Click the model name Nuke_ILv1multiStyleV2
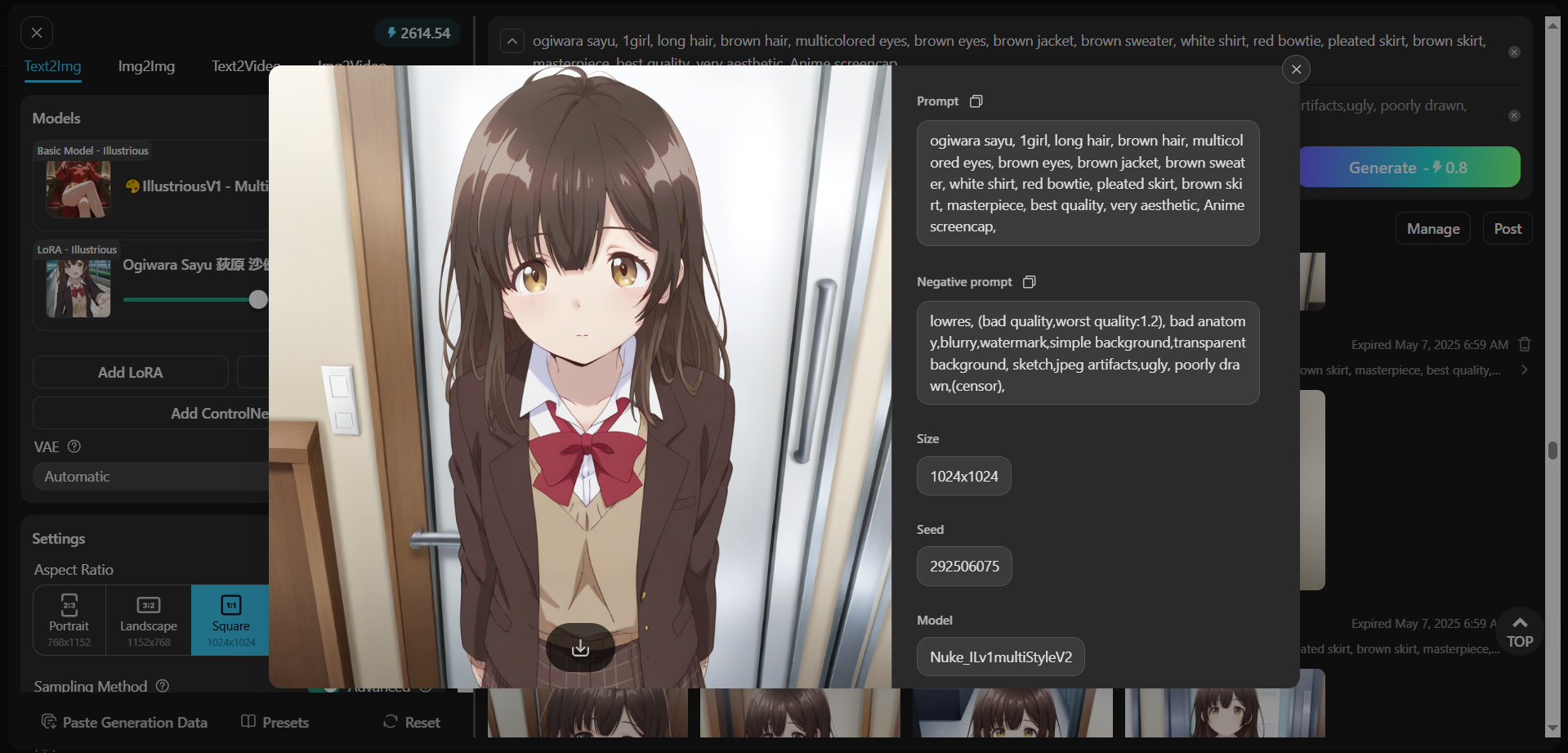1568x753 pixels. click(x=1001, y=657)
